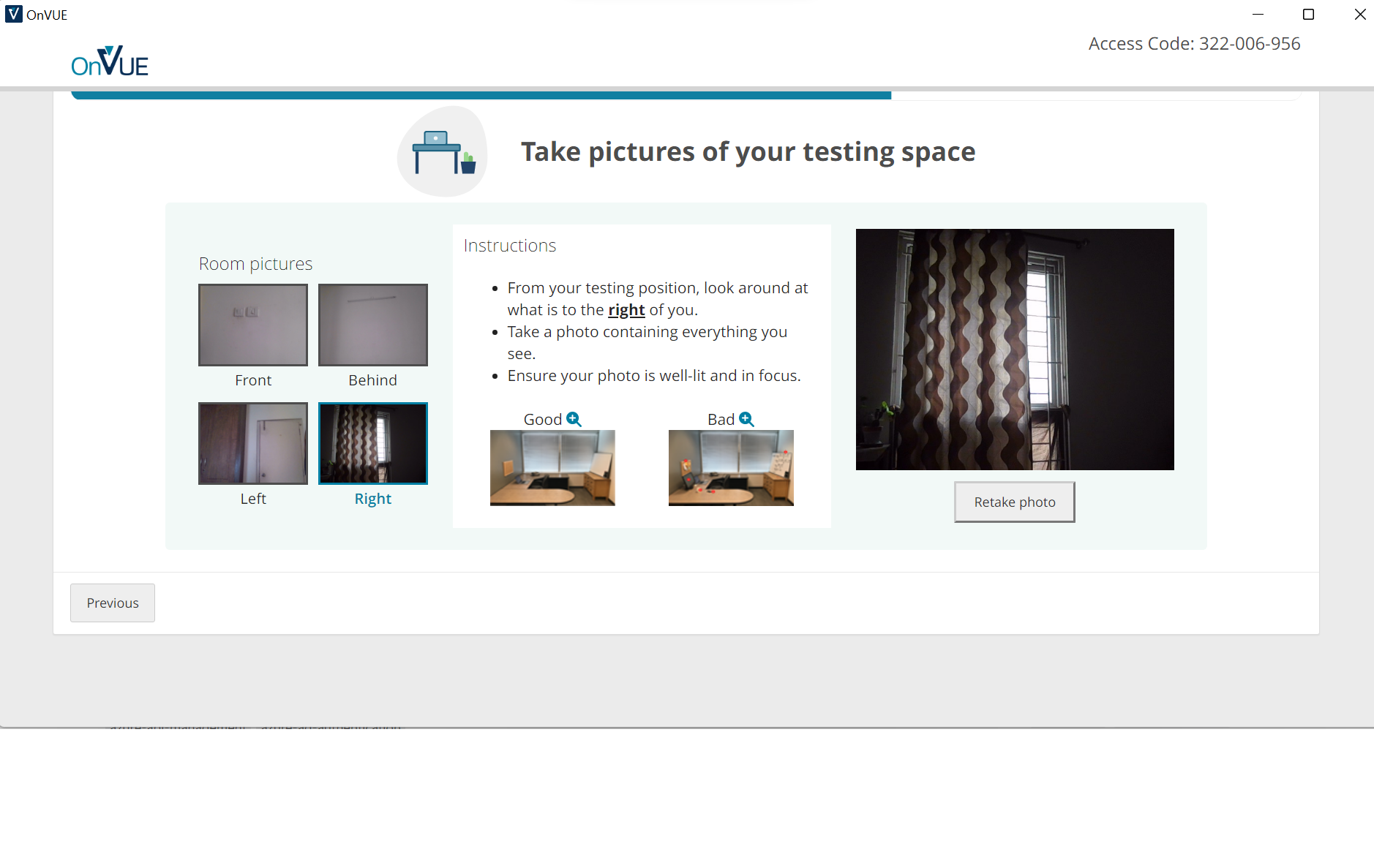Select the Left room picture thumbnail
The image size is (1374, 868).
point(253,443)
